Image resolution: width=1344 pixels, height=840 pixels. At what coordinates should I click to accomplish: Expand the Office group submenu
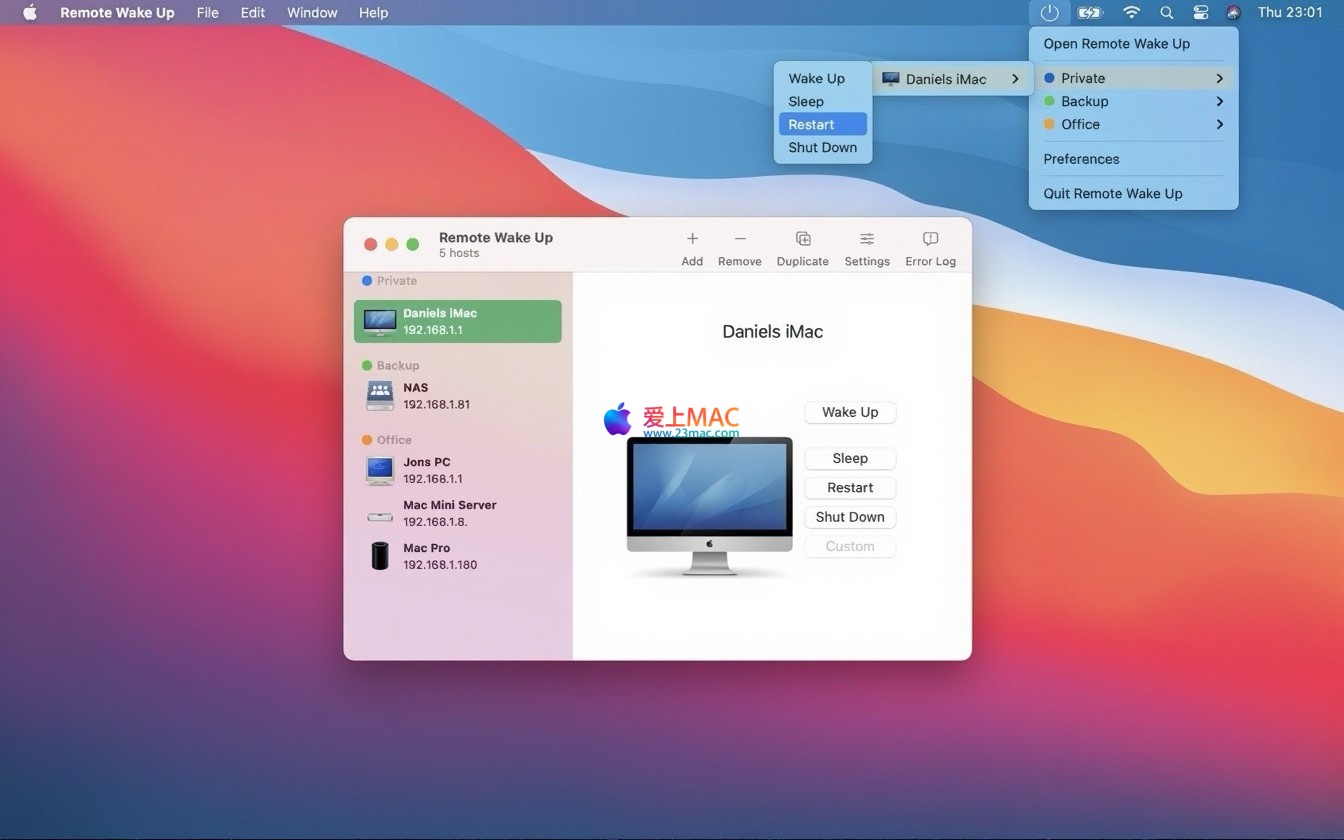tap(1133, 124)
